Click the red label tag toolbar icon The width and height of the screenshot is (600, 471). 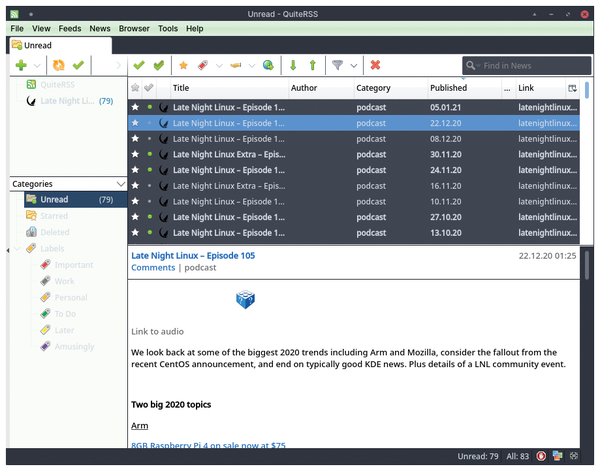pyautogui.click(x=203, y=65)
